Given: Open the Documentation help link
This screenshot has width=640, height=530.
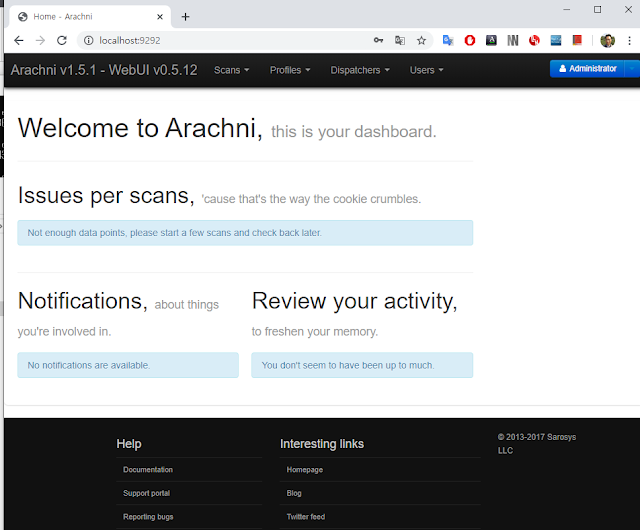Looking at the screenshot, I should [148, 470].
